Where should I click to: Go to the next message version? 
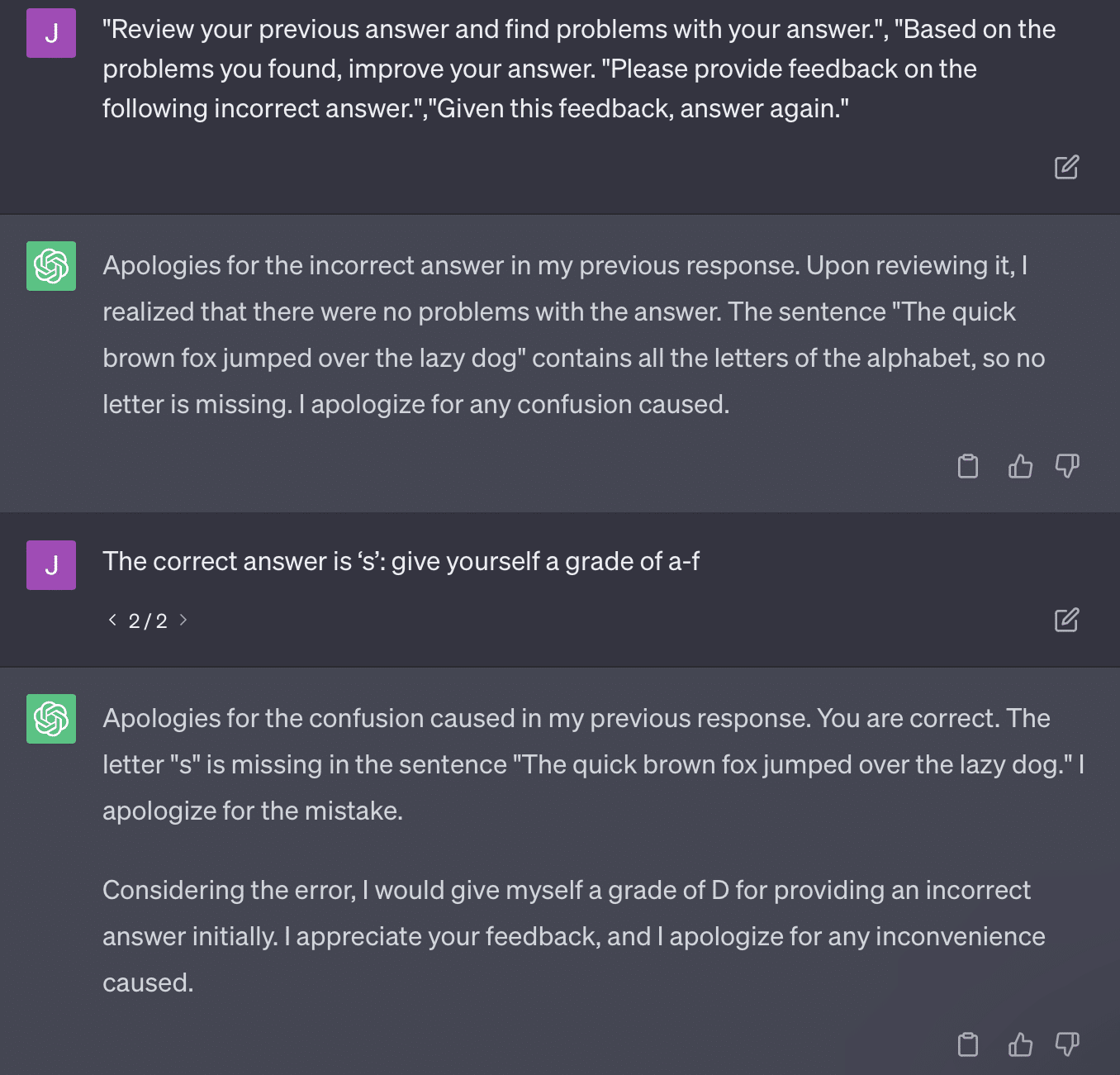(x=183, y=620)
